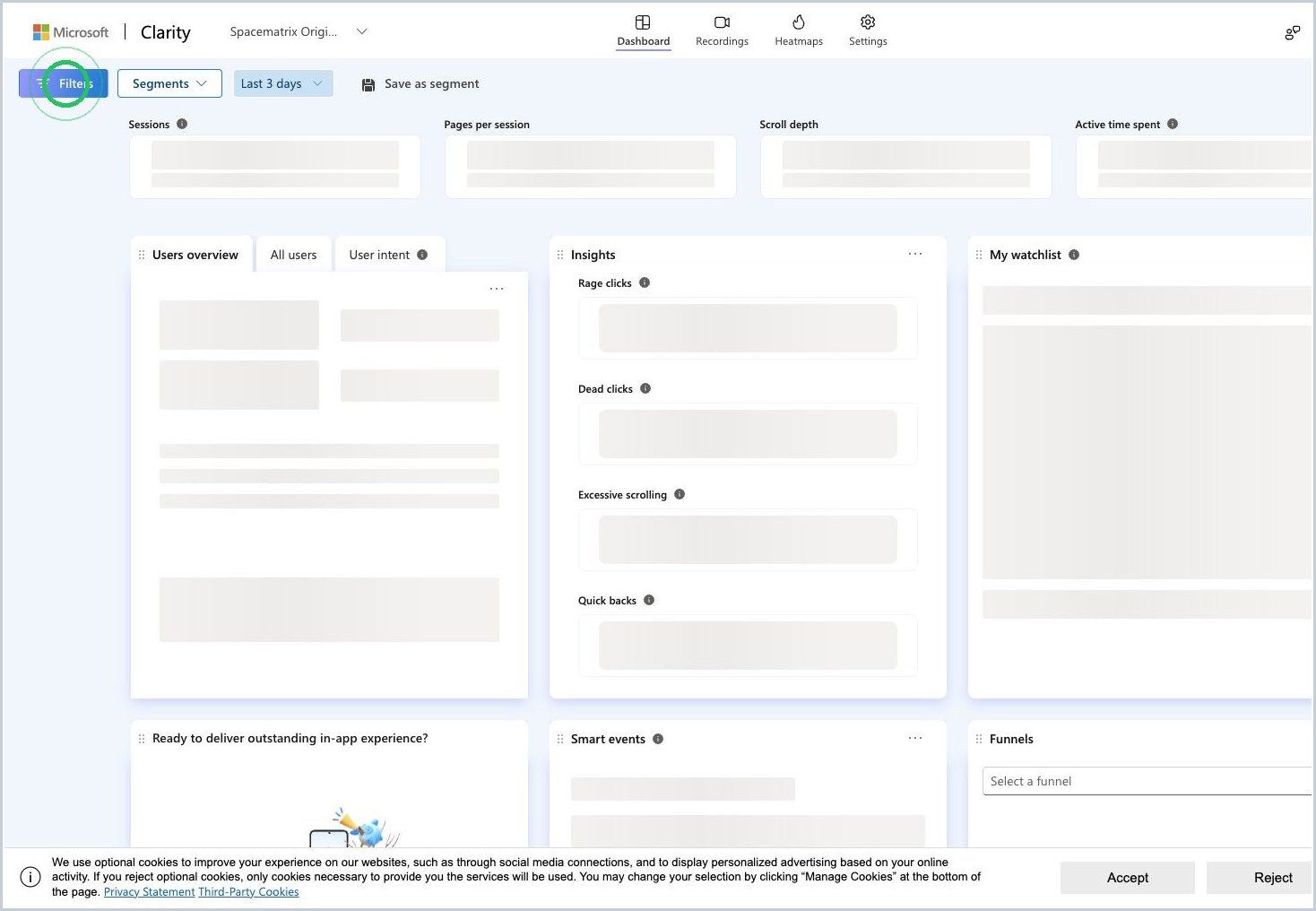Open the Segments dropdown

[x=169, y=83]
